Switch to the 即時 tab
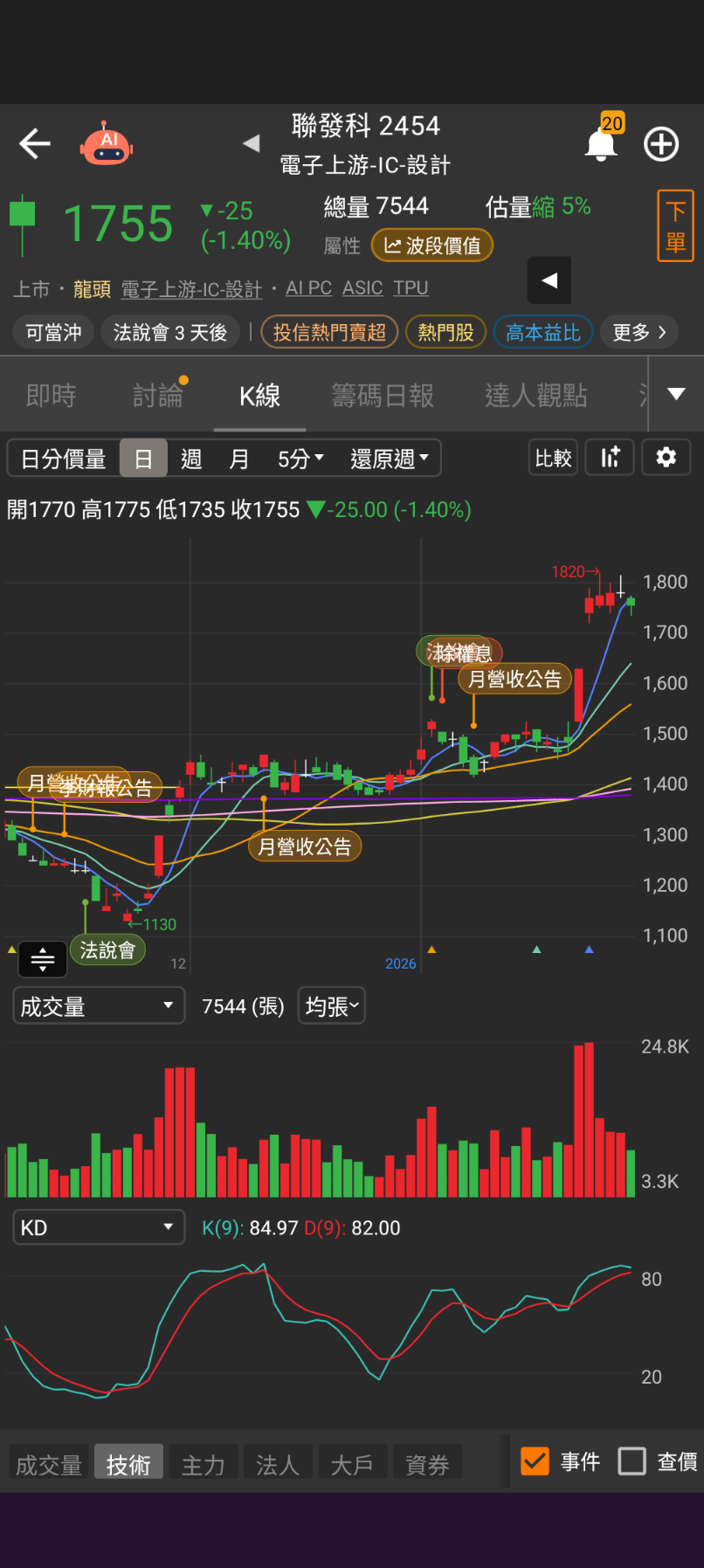Image resolution: width=704 pixels, height=1568 pixels. [52, 396]
